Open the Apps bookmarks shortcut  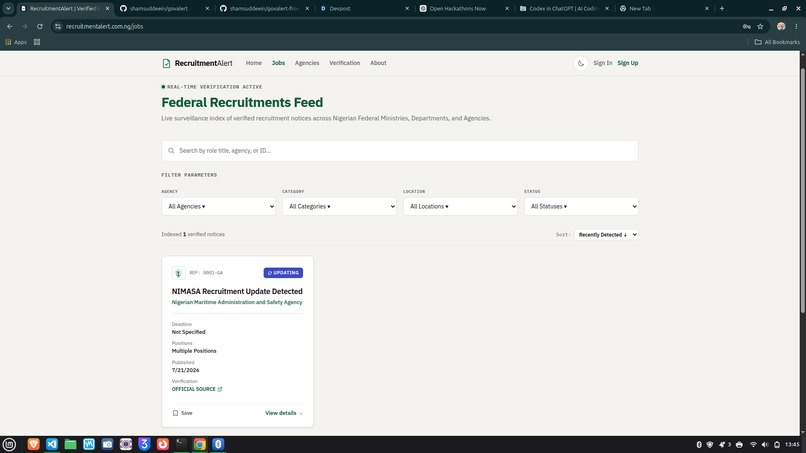[x=16, y=42]
